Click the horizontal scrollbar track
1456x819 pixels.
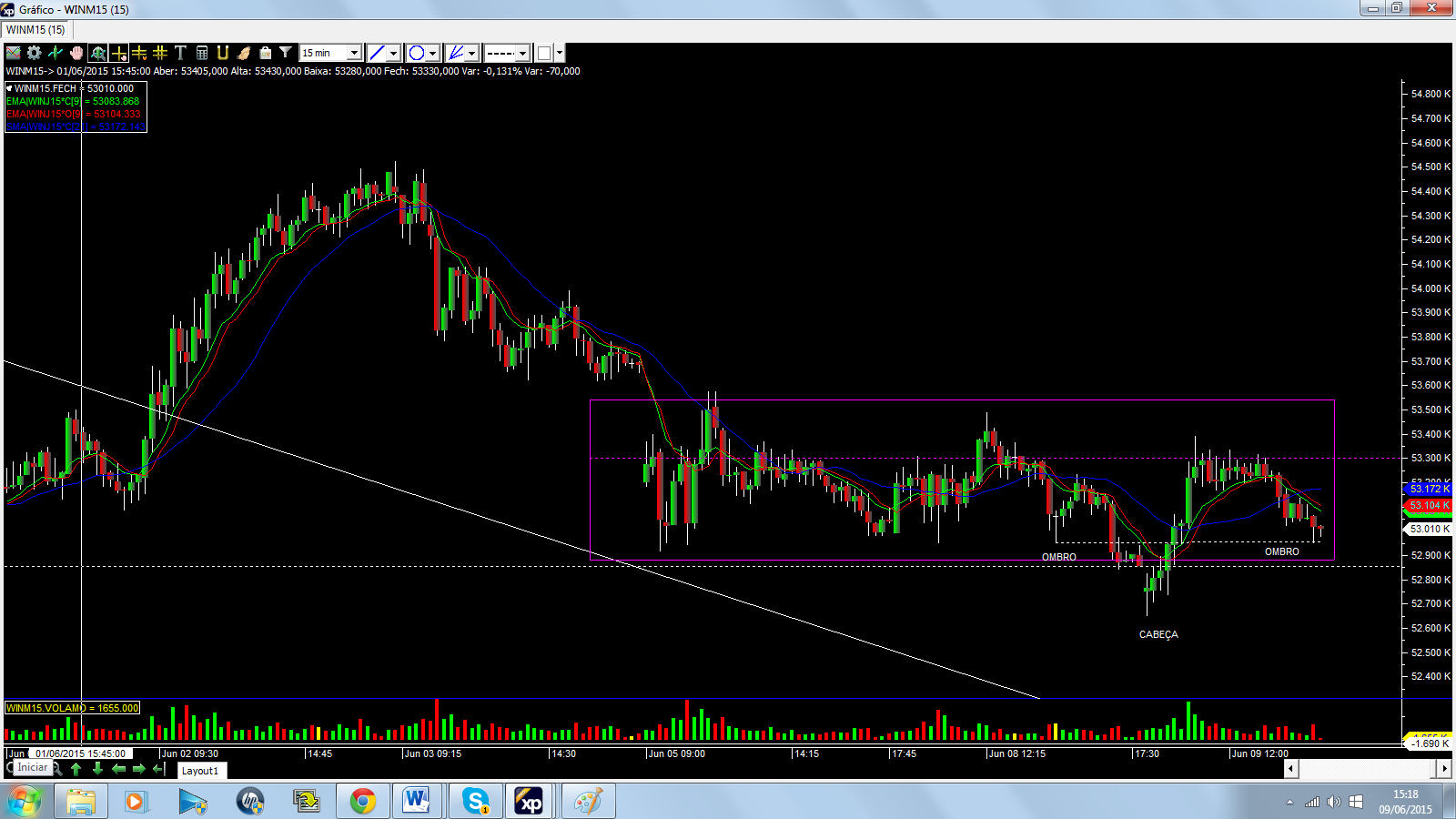click(1367, 769)
